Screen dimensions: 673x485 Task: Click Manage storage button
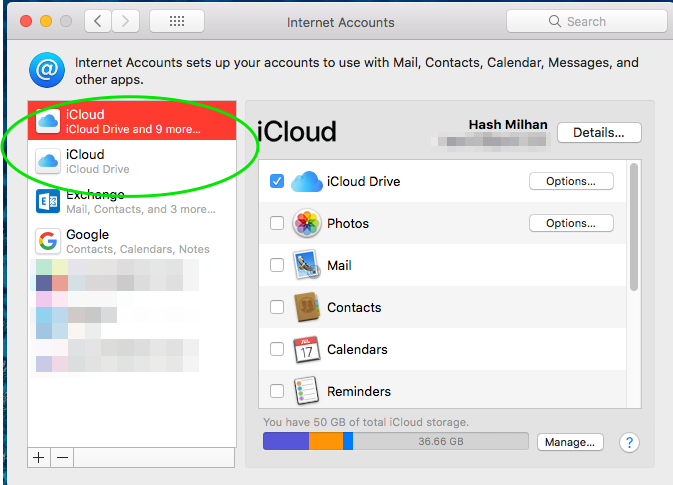pyautogui.click(x=570, y=442)
